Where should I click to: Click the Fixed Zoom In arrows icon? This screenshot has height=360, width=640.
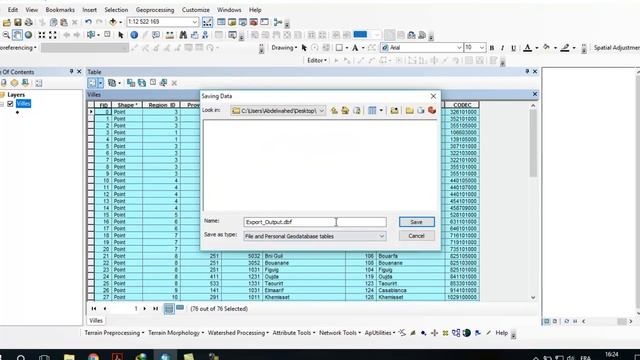pyautogui.click(x=42, y=35)
